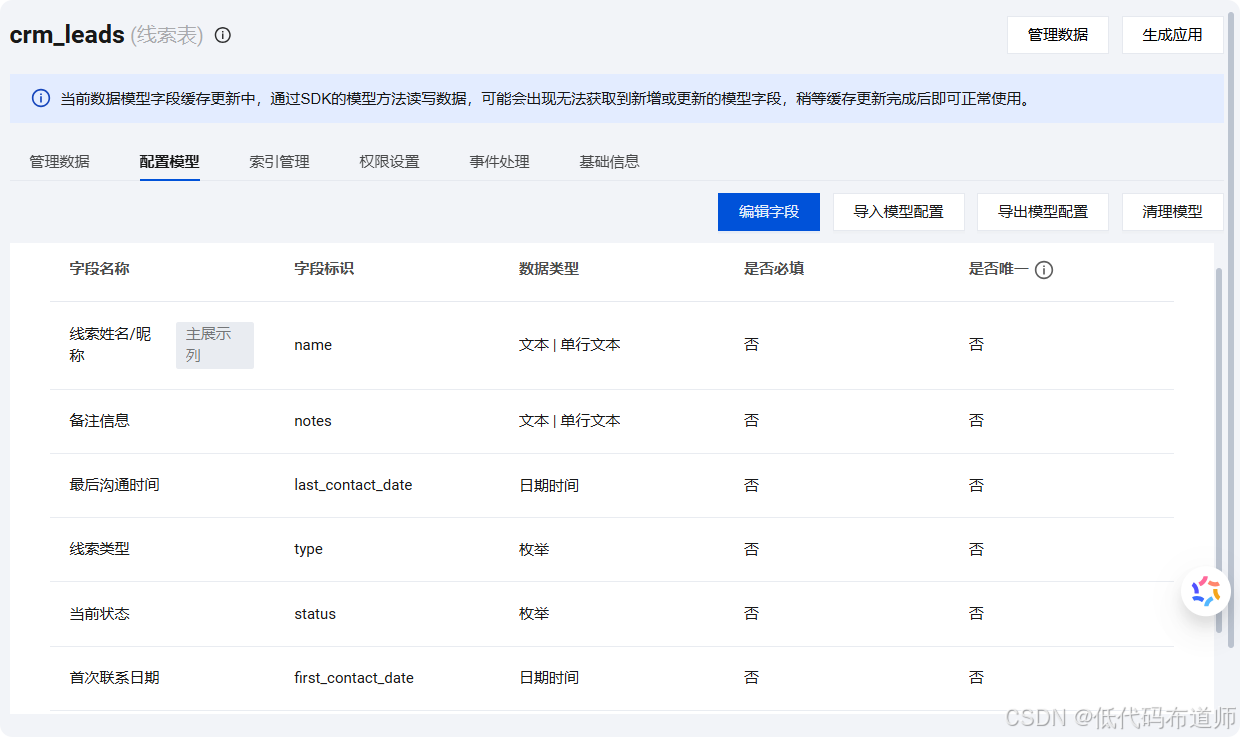Click the 最后沟通时间 field name cell
Screen dimensions: 1240x737
coord(114,485)
